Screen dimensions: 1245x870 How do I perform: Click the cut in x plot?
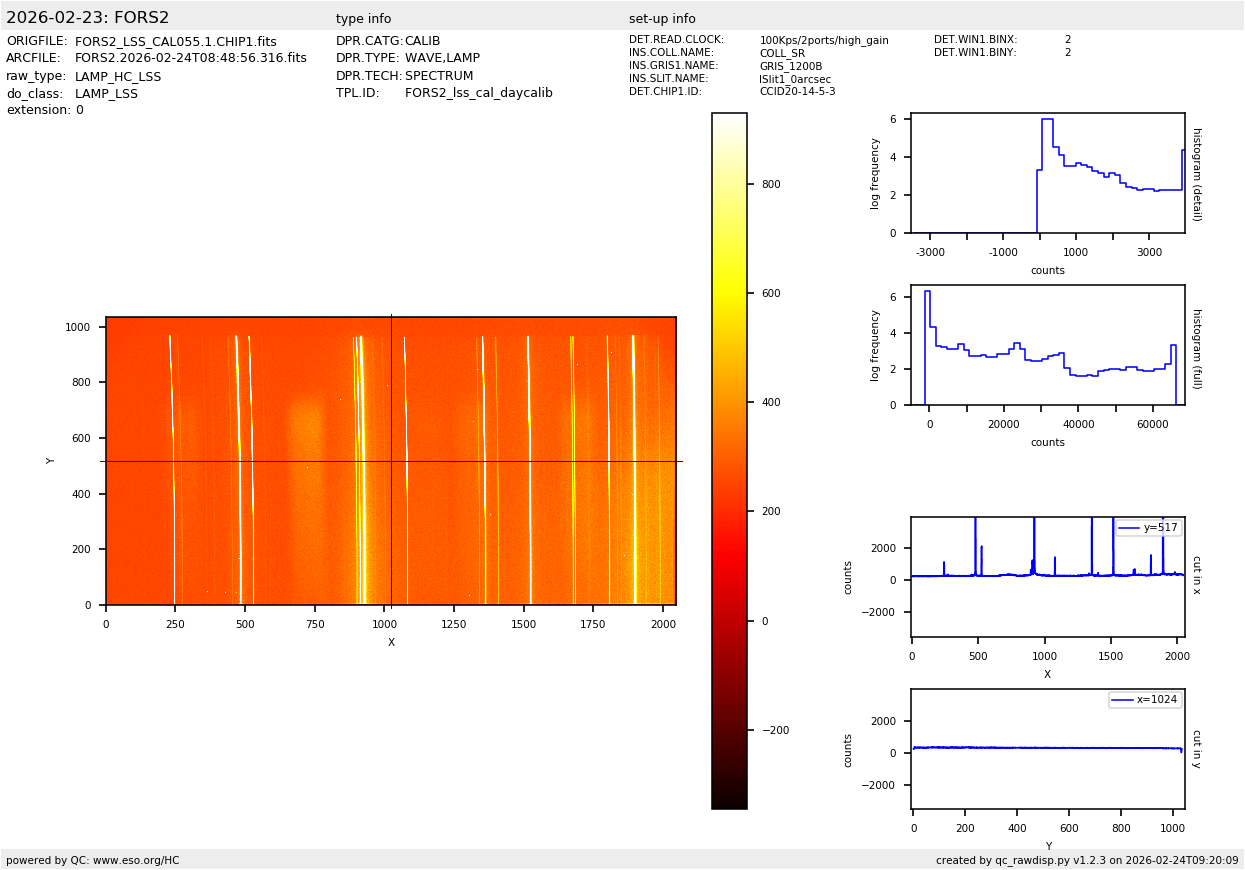(1047, 576)
